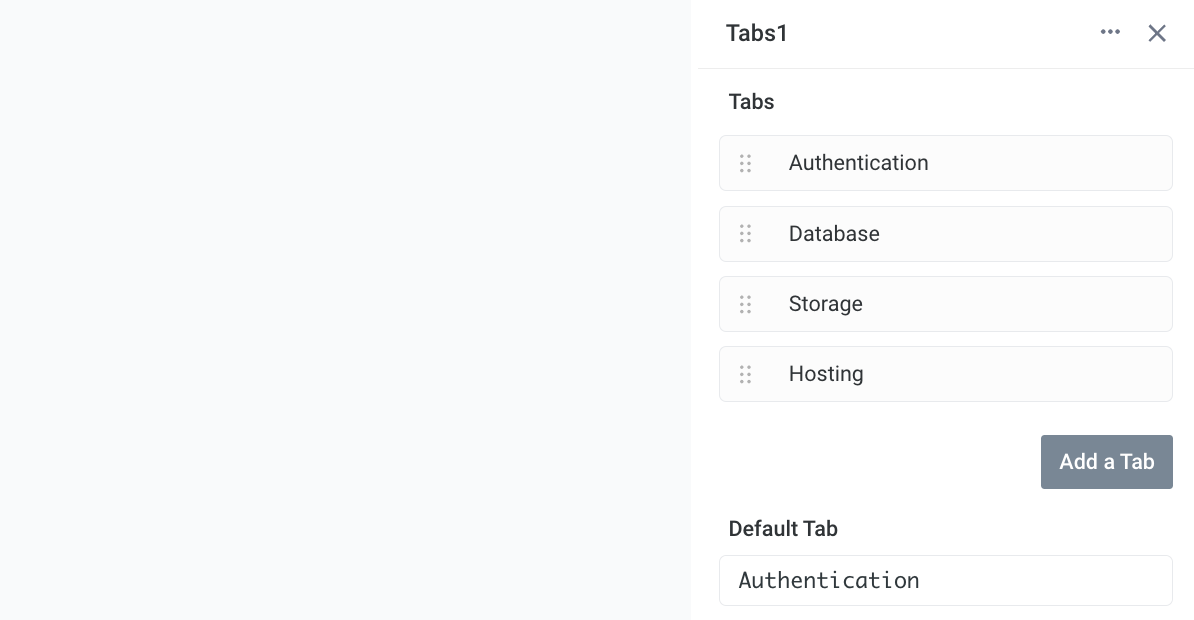Screen dimensions: 1194x620
Task: Add a new tab to the widget
Action: [x=1106, y=461]
